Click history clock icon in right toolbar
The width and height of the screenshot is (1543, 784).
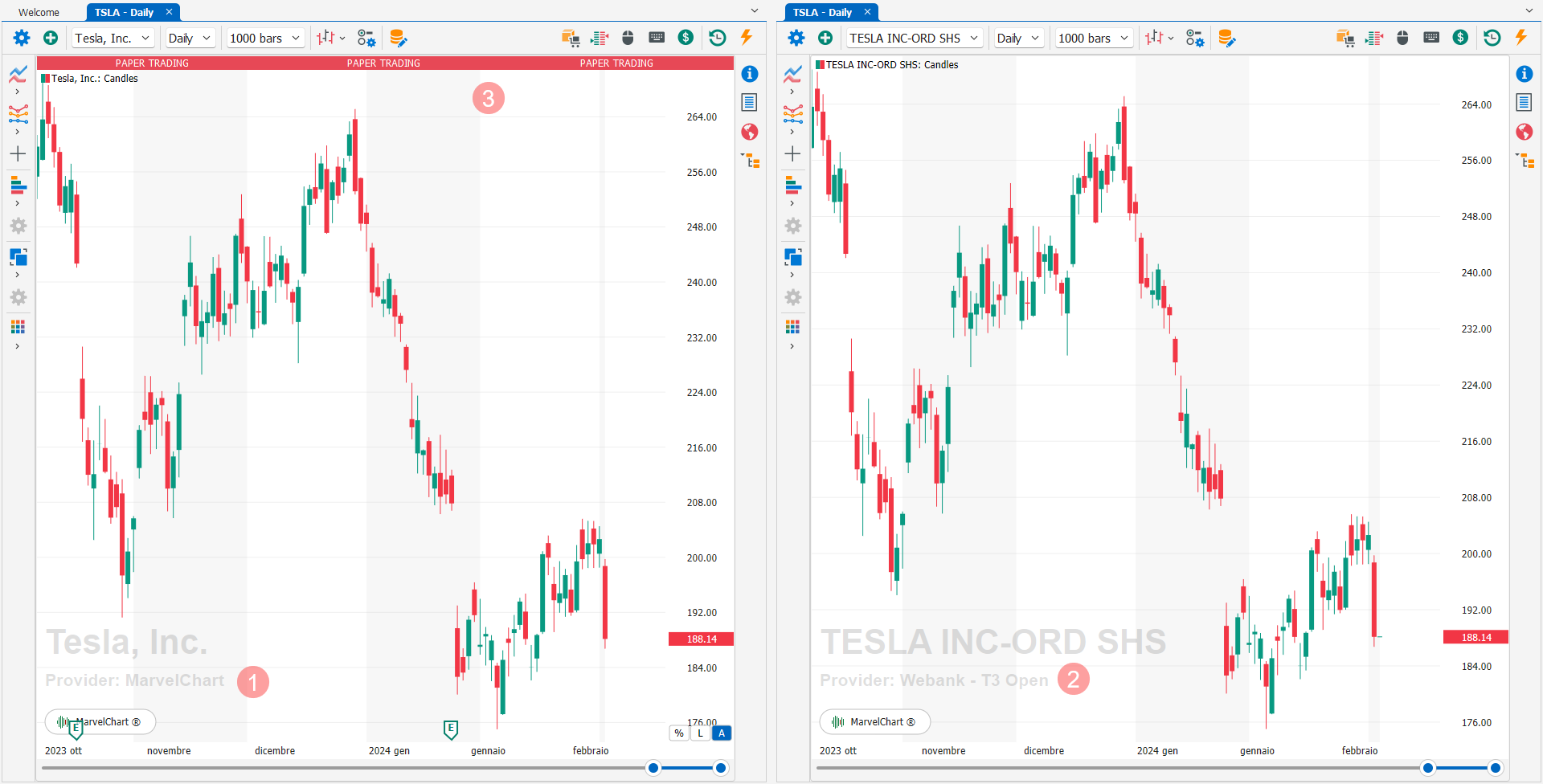1492,38
